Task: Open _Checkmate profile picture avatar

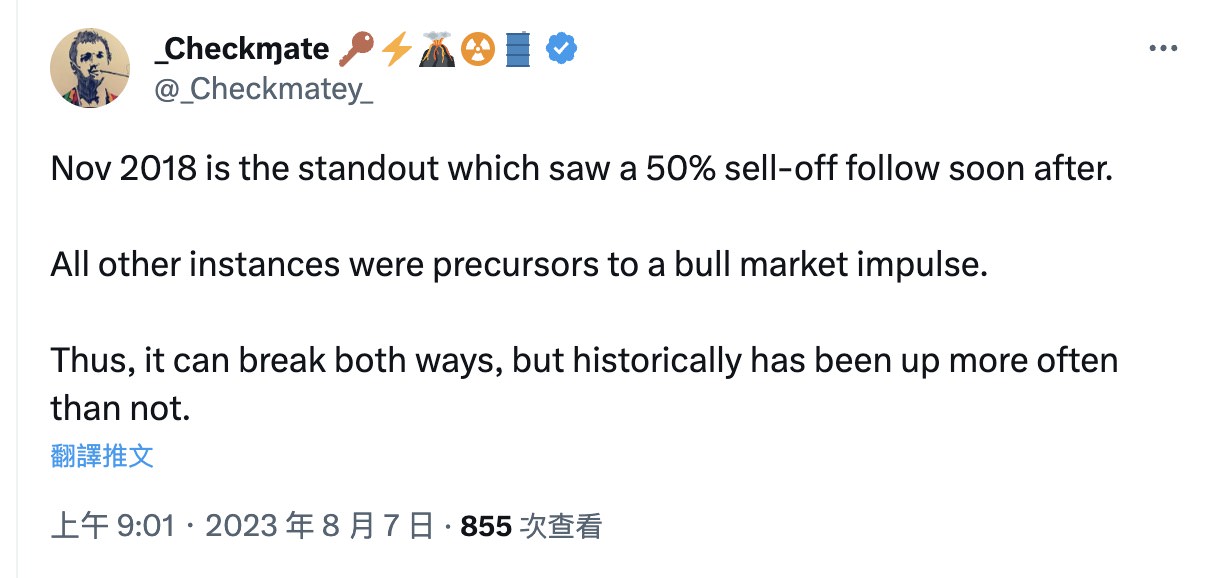Action: click(90, 68)
